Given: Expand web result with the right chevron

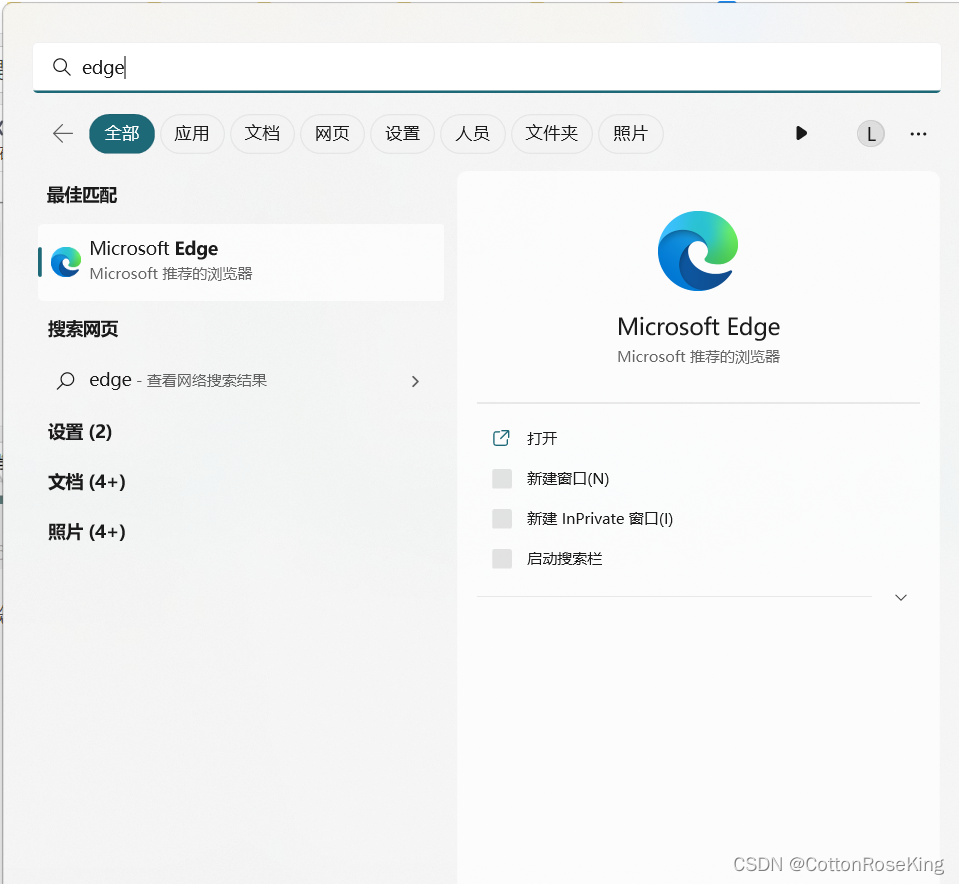Looking at the screenshot, I should point(415,381).
